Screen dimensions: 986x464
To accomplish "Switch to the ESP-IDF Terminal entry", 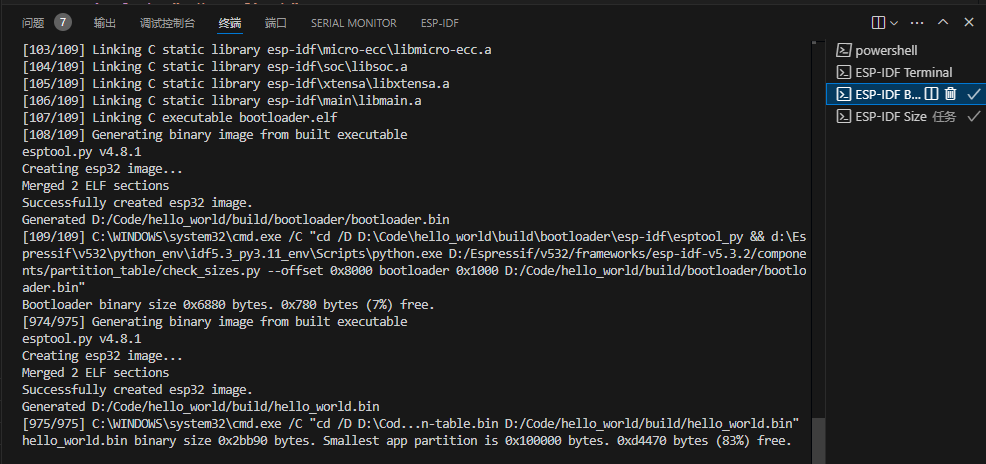I will tap(903, 72).
